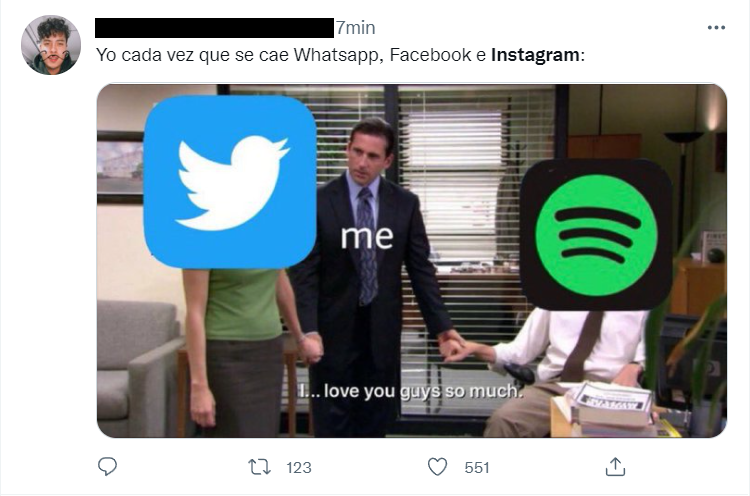Click the redacted author name bar
Viewport: 750px width, 496px height.
214,28
